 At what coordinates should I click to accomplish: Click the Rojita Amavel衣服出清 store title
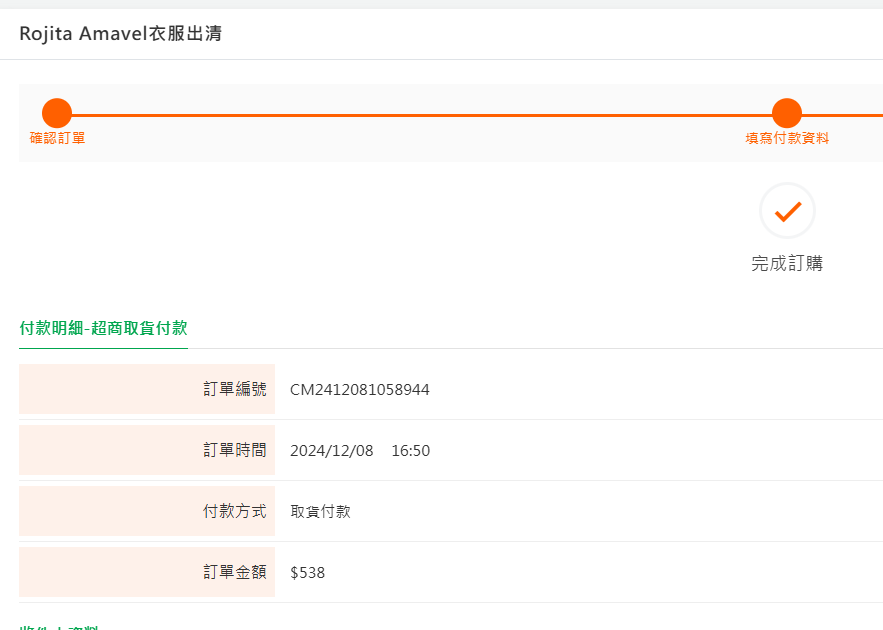tap(121, 33)
